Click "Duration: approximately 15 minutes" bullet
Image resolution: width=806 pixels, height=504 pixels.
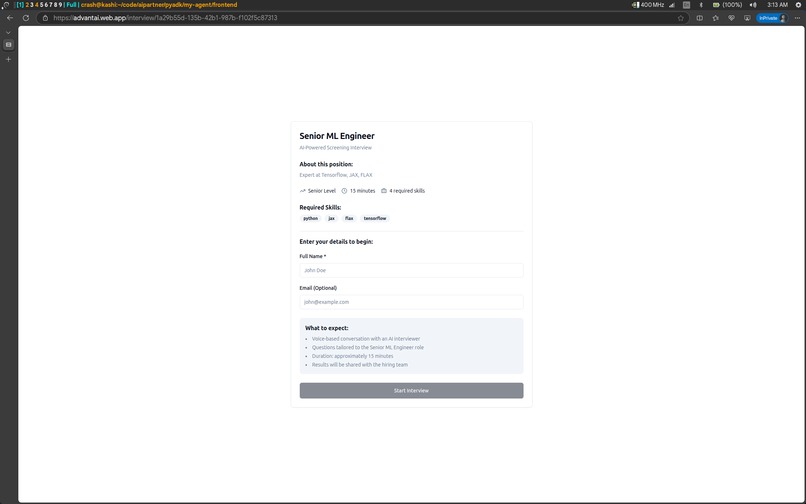pyautogui.click(x=353, y=356)
